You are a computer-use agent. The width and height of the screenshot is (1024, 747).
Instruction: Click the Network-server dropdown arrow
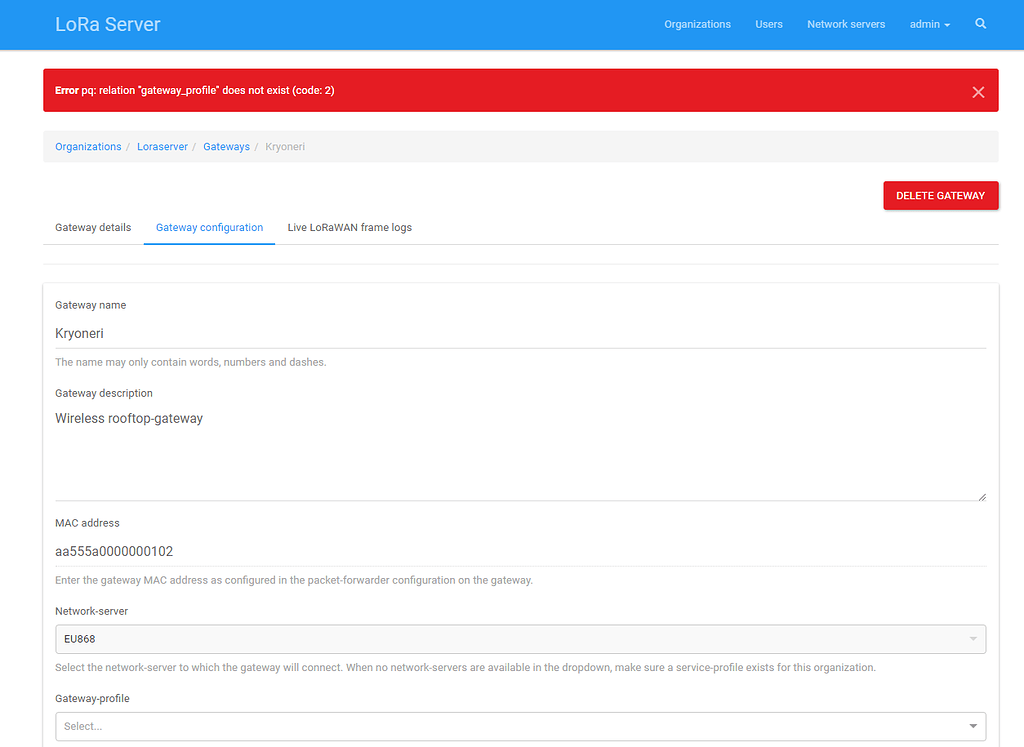[x=971, y=639]
